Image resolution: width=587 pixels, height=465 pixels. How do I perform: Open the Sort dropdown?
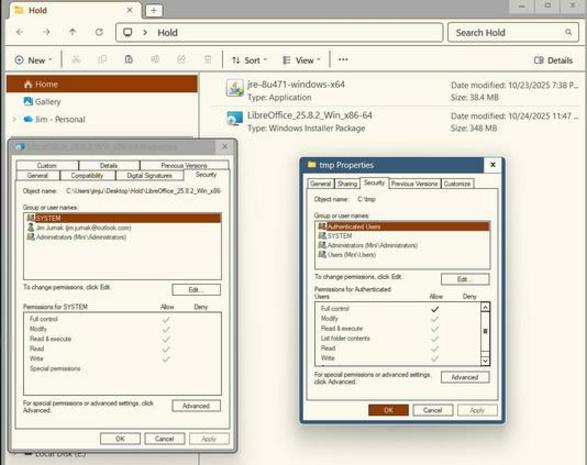(x=249, y=60)
